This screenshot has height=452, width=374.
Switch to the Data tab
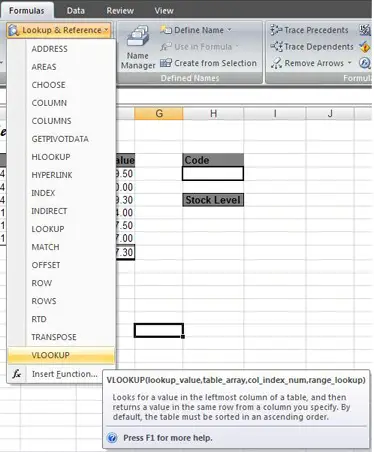(x=76, y=11)
